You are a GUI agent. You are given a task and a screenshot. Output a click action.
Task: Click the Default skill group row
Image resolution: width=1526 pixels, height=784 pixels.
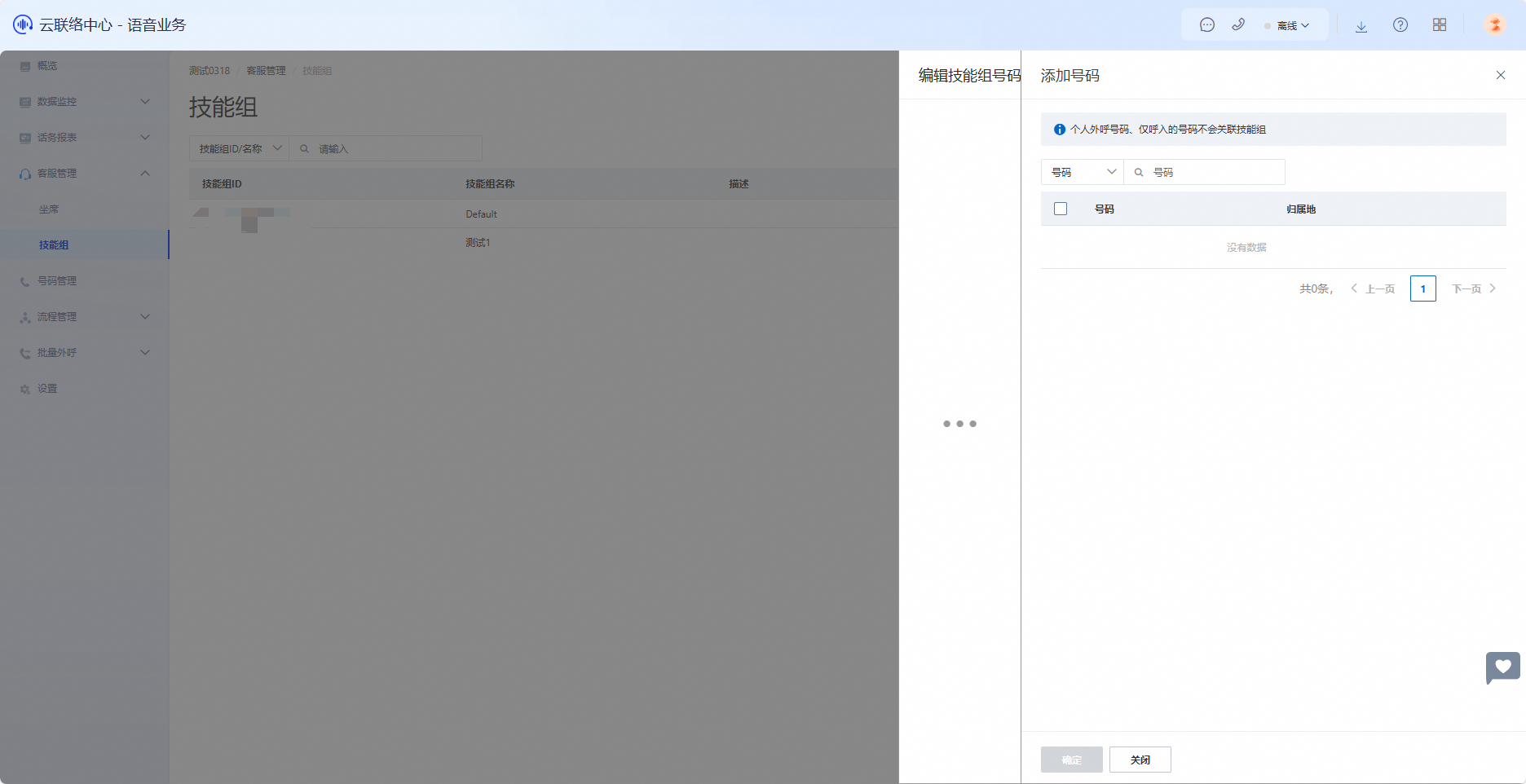click(x=544, y=214)
